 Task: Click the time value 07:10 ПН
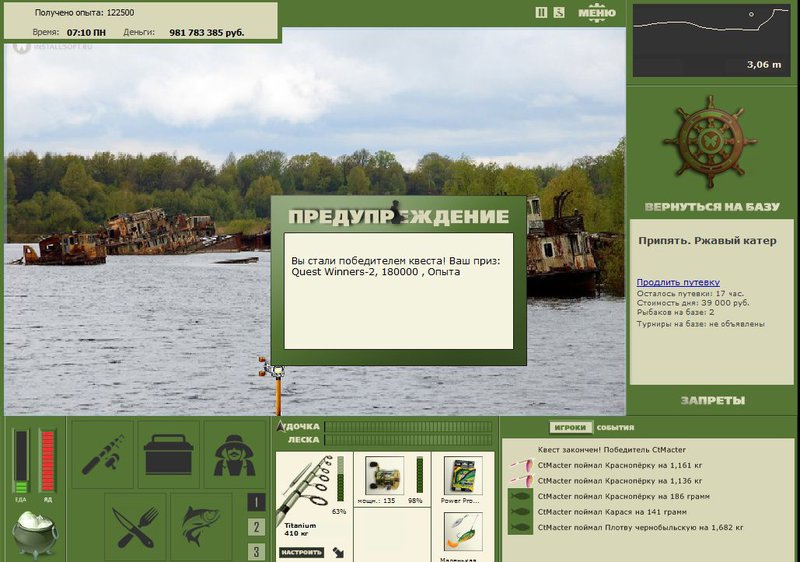[x=86, y=33]
